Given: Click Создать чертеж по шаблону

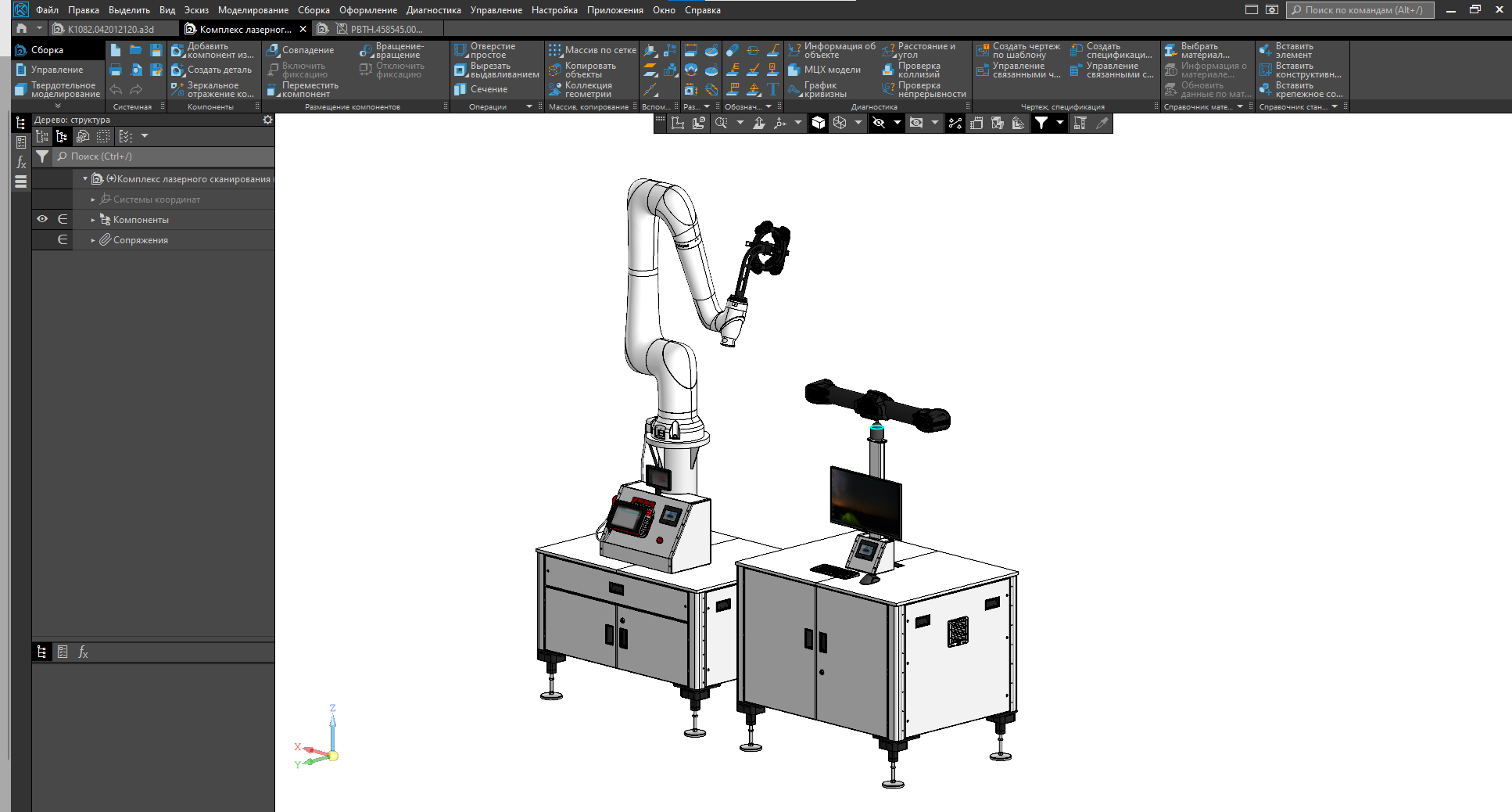Looking at the screenshot, I should pos(1019,51).
